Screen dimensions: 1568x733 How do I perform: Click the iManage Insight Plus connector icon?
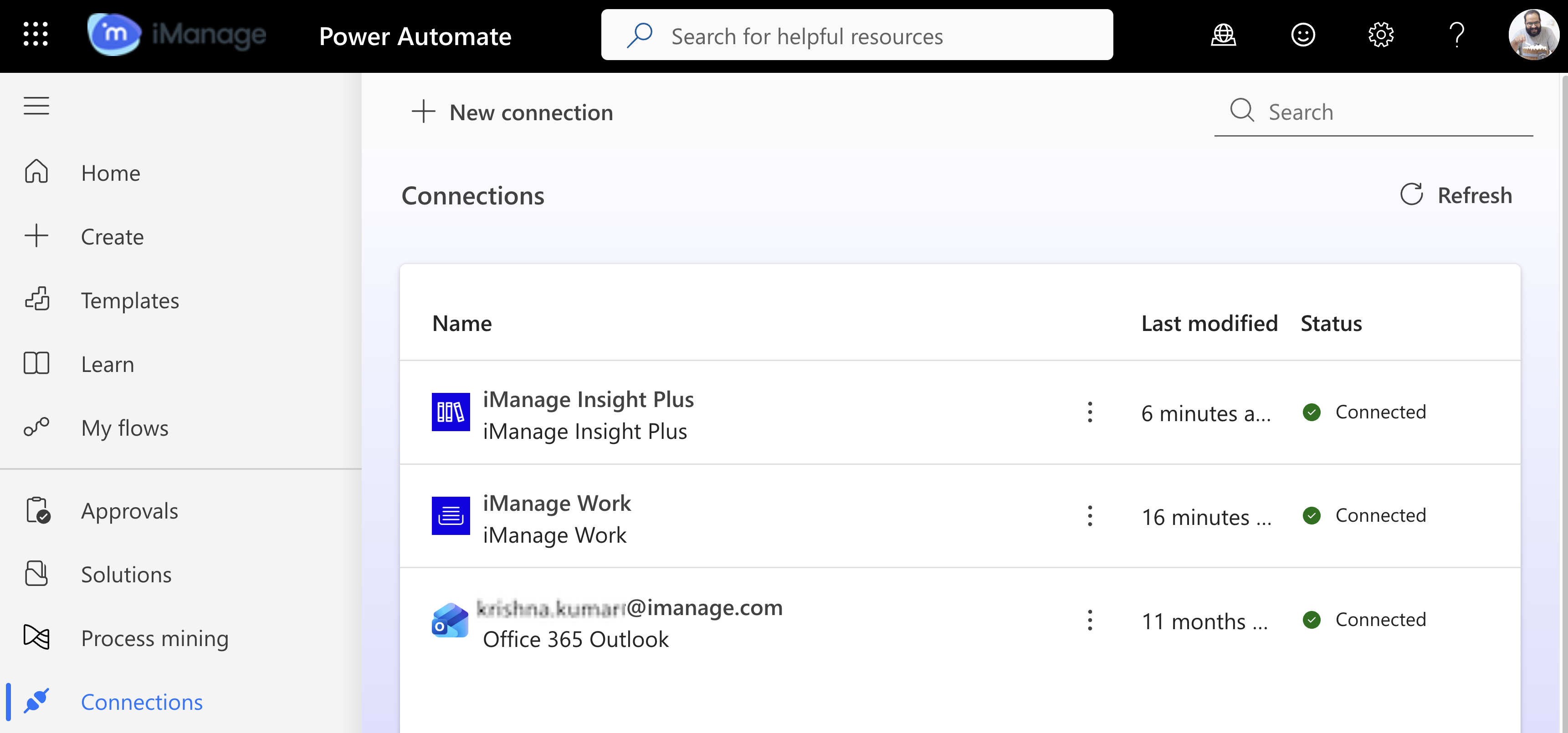tap(451, 412)
